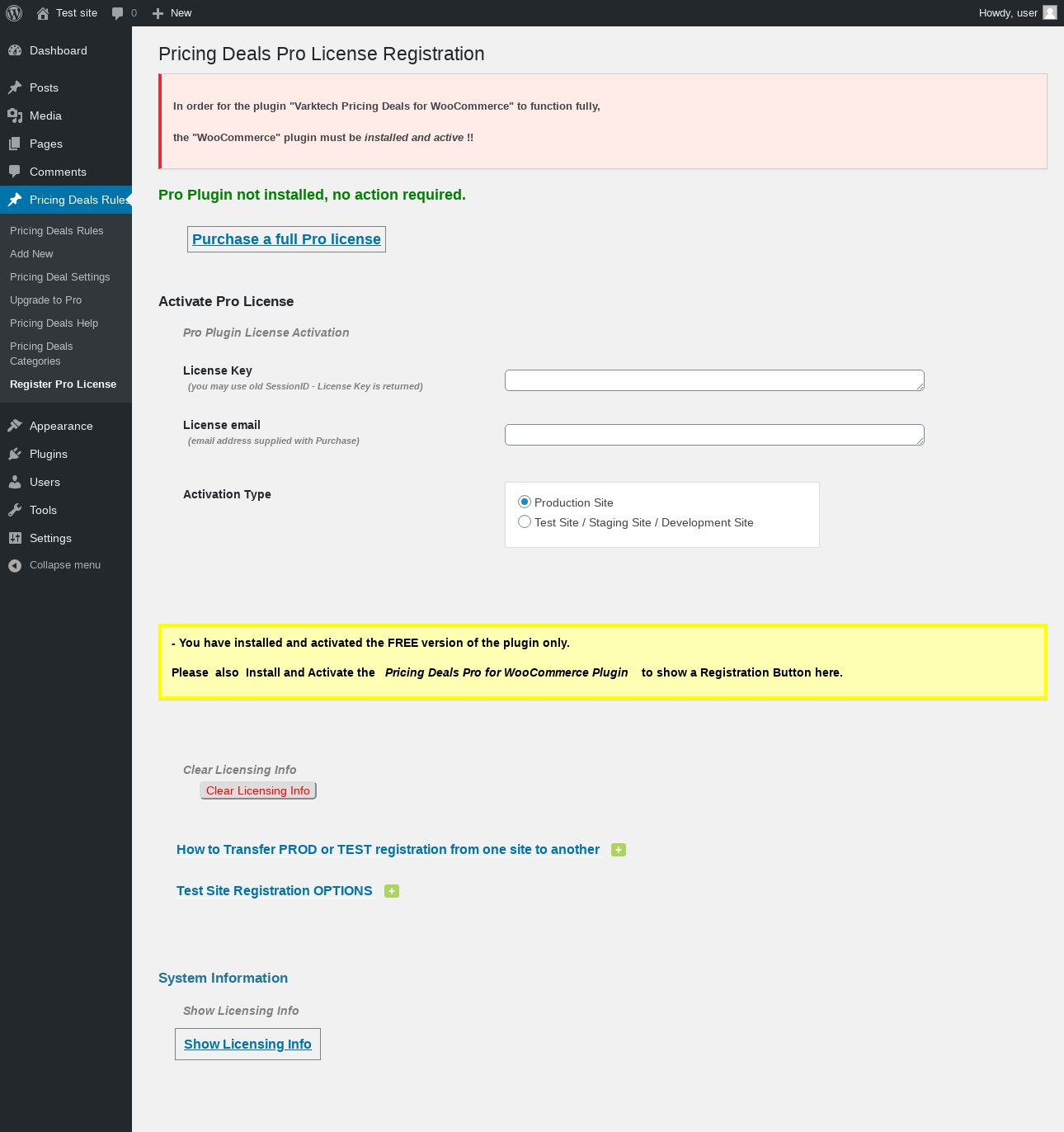Open the comments bubble icon in the admin bar

[x=117, y=13]
